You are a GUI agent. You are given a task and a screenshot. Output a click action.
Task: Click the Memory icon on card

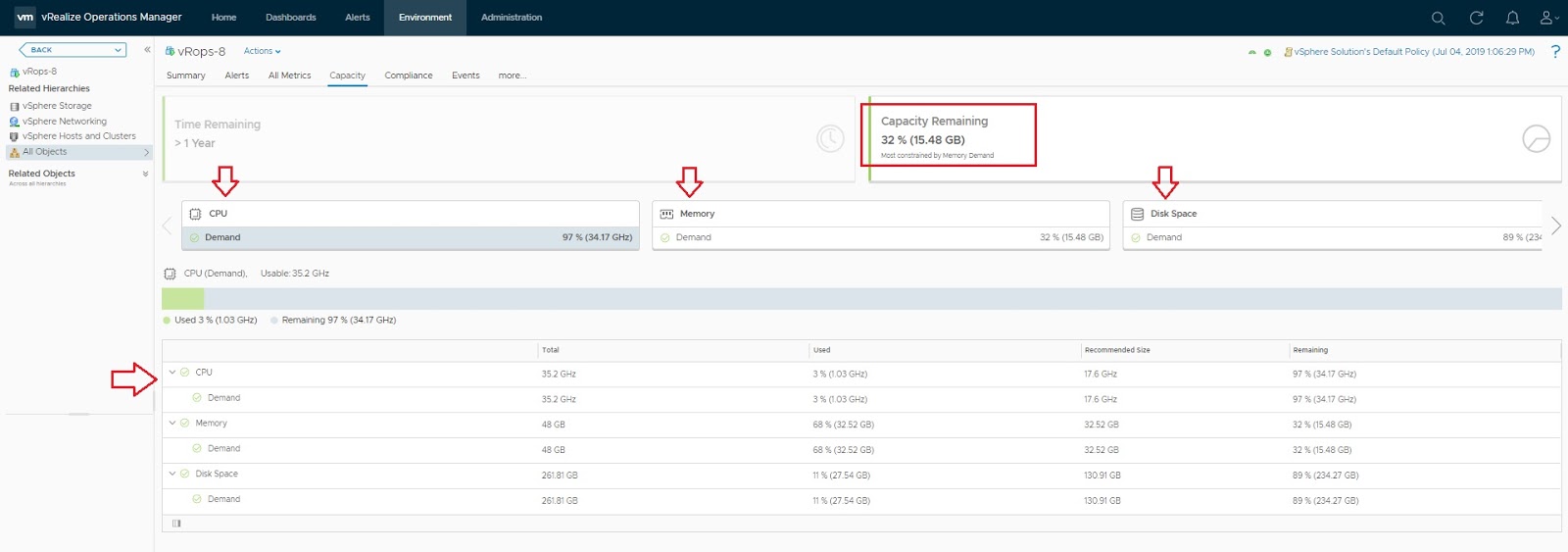[666, 214]
